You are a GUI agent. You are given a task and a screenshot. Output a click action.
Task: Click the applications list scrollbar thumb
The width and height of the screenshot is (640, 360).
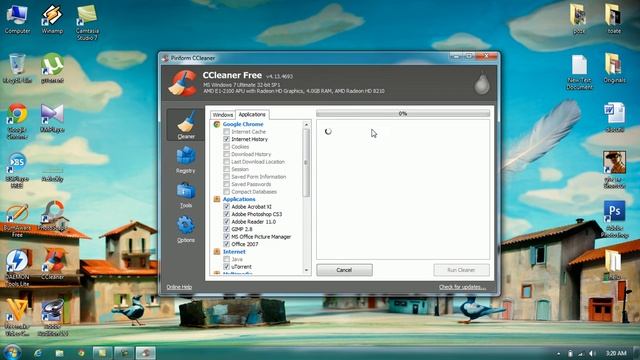(x=306, y=162)
